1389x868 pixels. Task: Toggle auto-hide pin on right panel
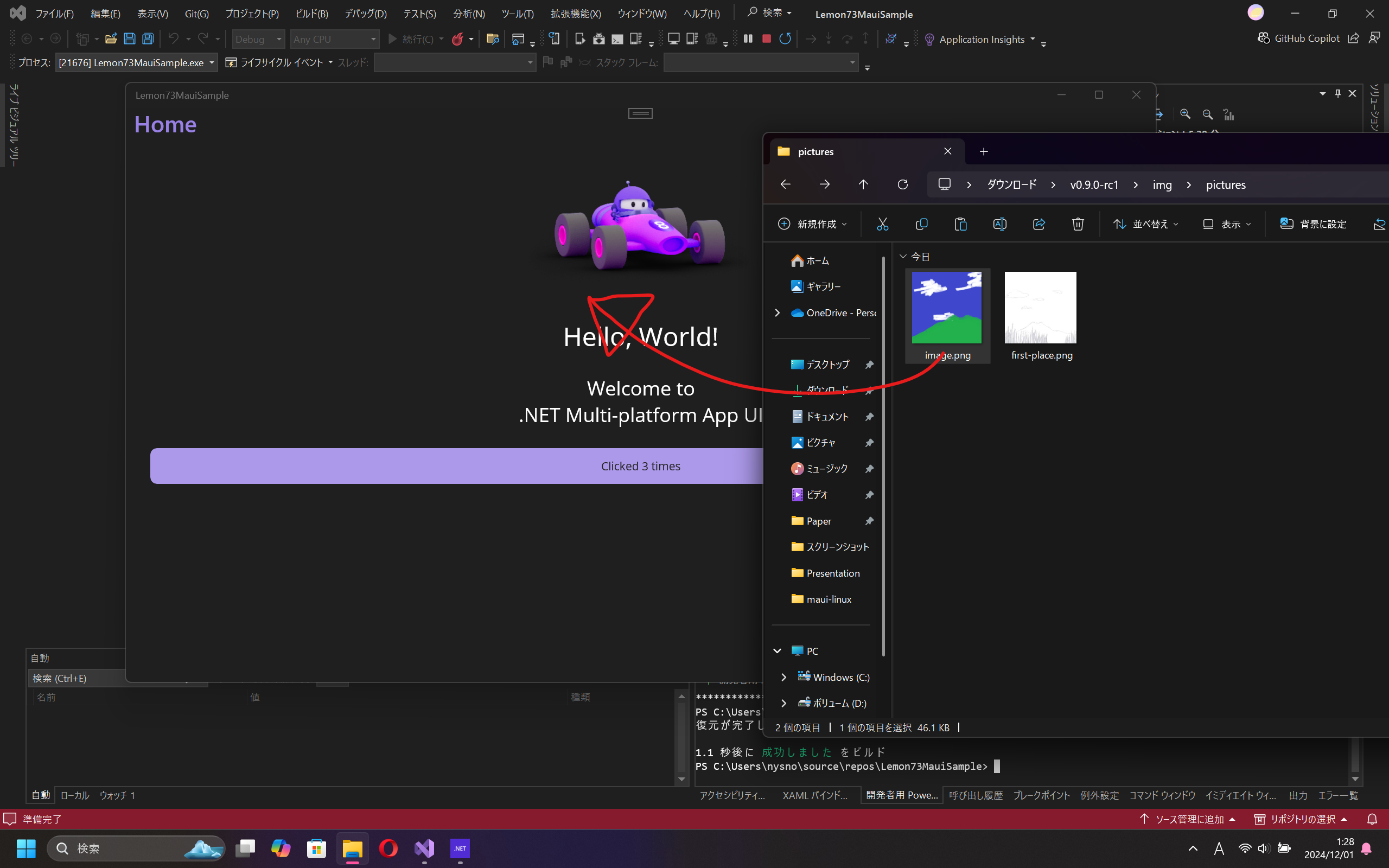[x=1337, y=93]
